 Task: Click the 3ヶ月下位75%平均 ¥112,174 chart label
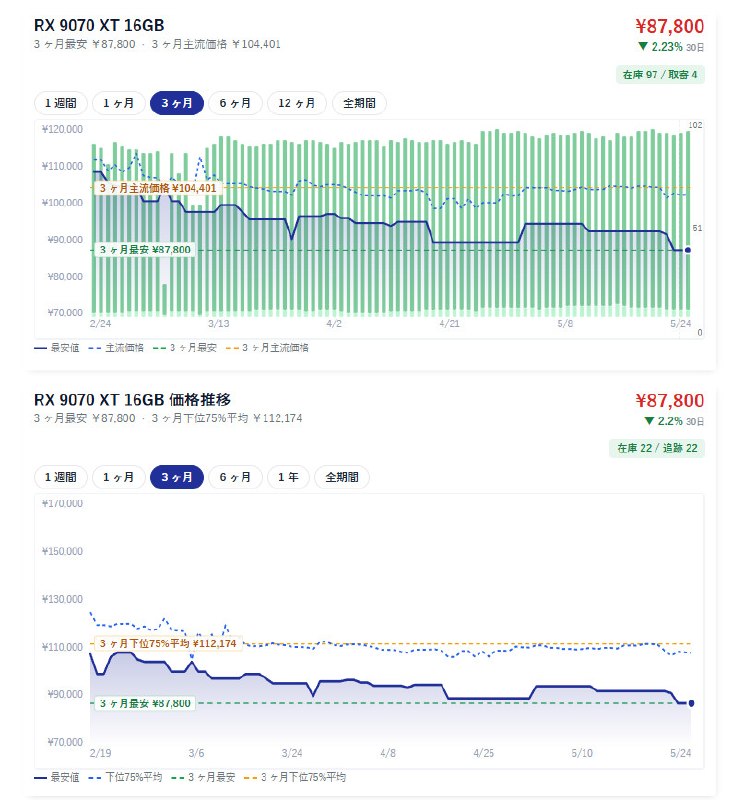168,643
